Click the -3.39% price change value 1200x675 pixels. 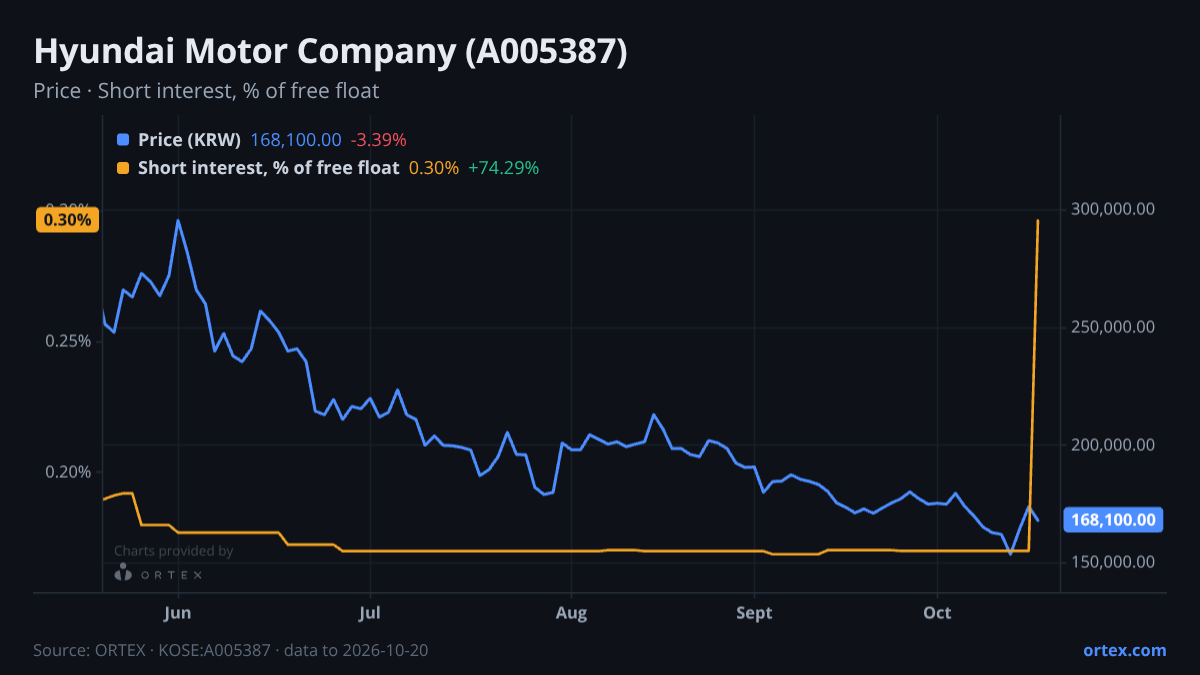point(378,140)
